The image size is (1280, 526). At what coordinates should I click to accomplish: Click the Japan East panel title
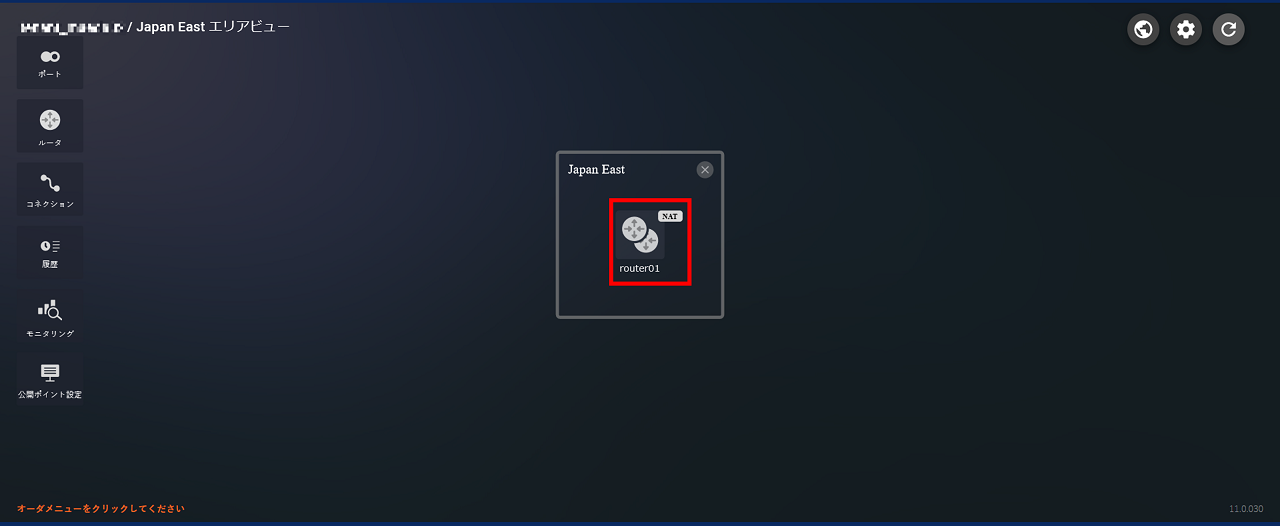pyautogui.click(x=596, y=170)
